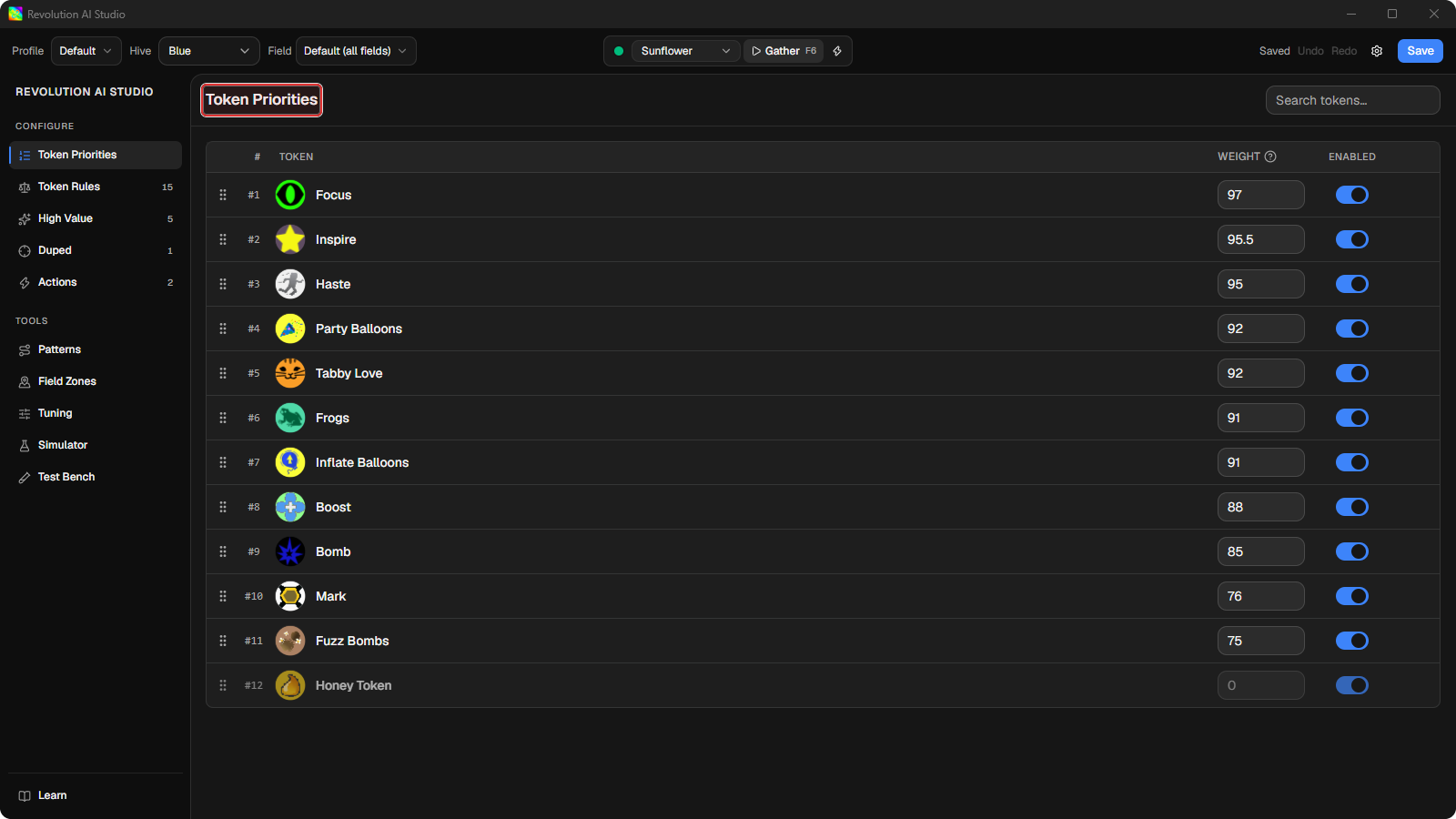This screenshot has width=1456, height=819.
Task: Click the Inspire weight field showing 95.5
Action: [1260, 239]
